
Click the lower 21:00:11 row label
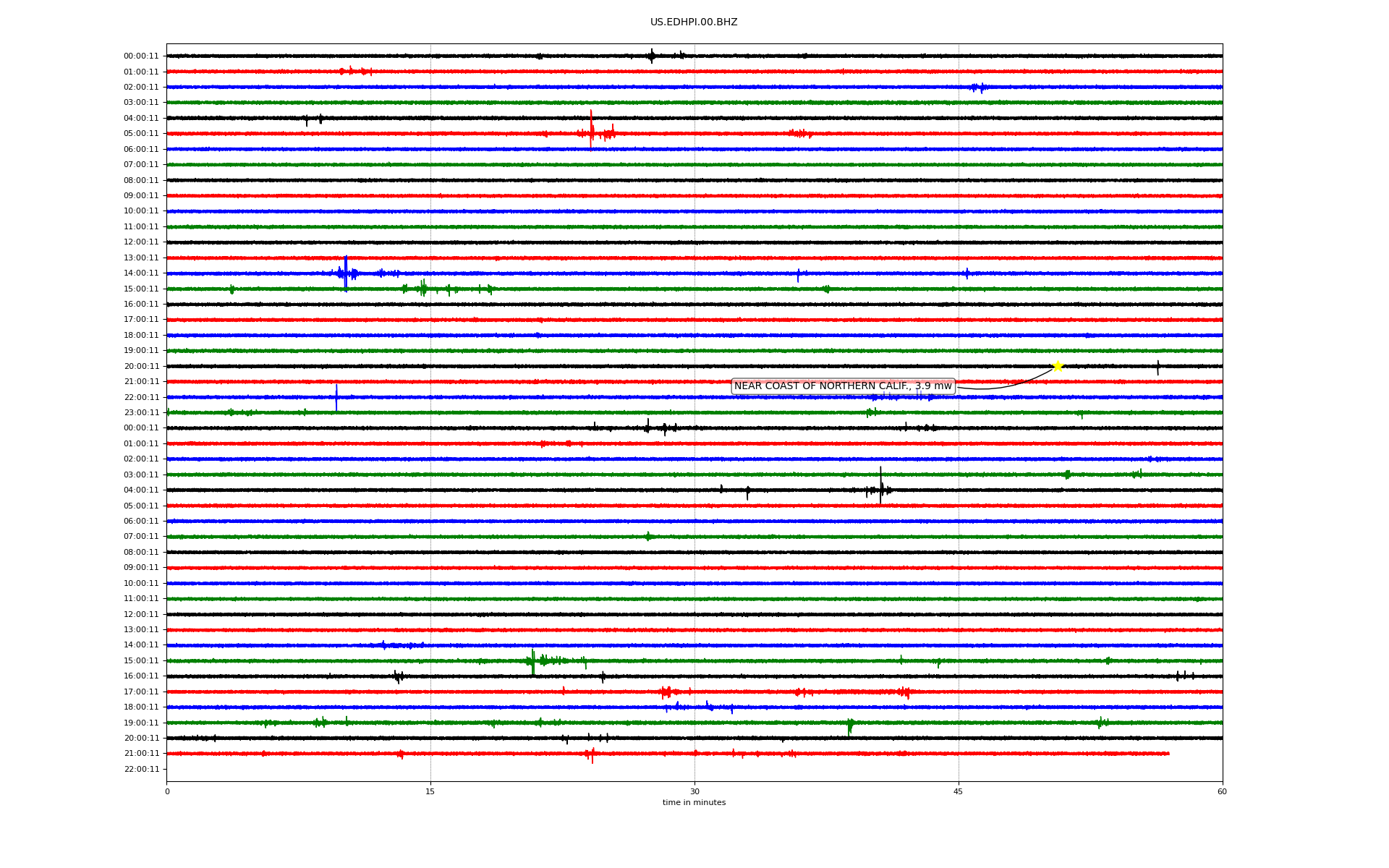[x=141, y=754]
